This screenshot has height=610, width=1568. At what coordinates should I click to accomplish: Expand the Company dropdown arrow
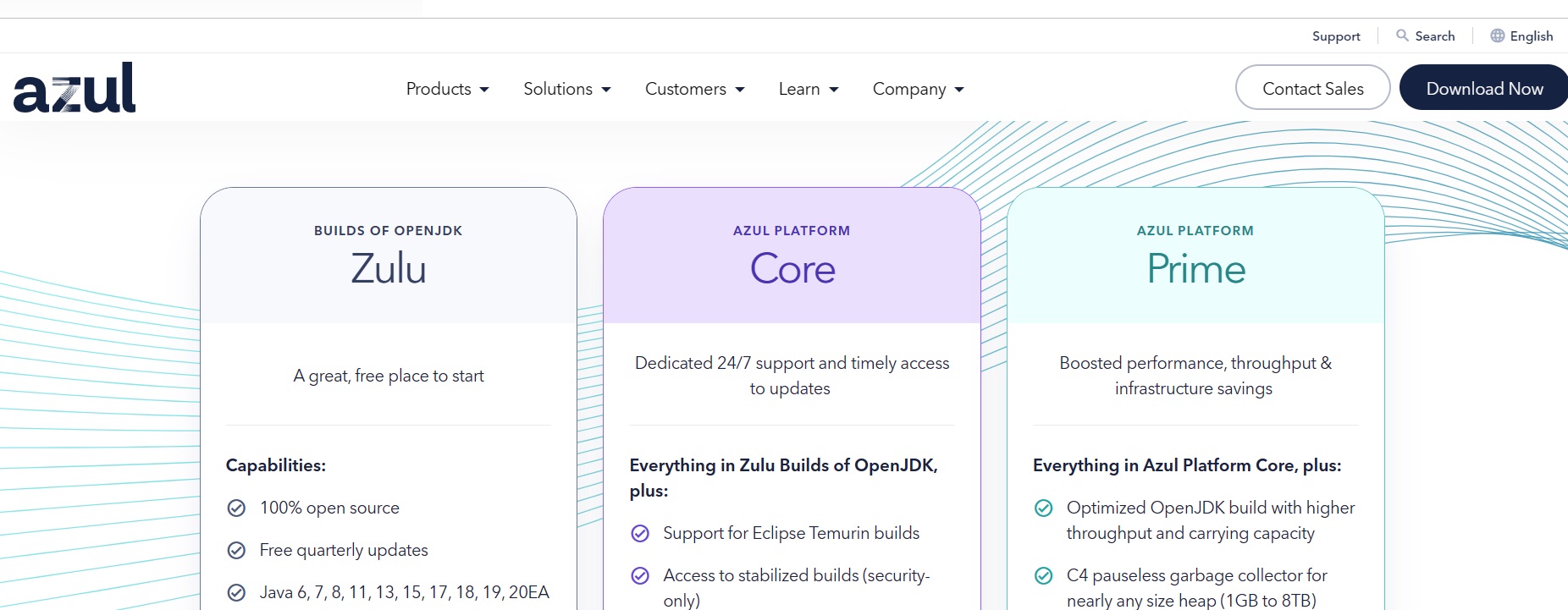pos(959,90)
